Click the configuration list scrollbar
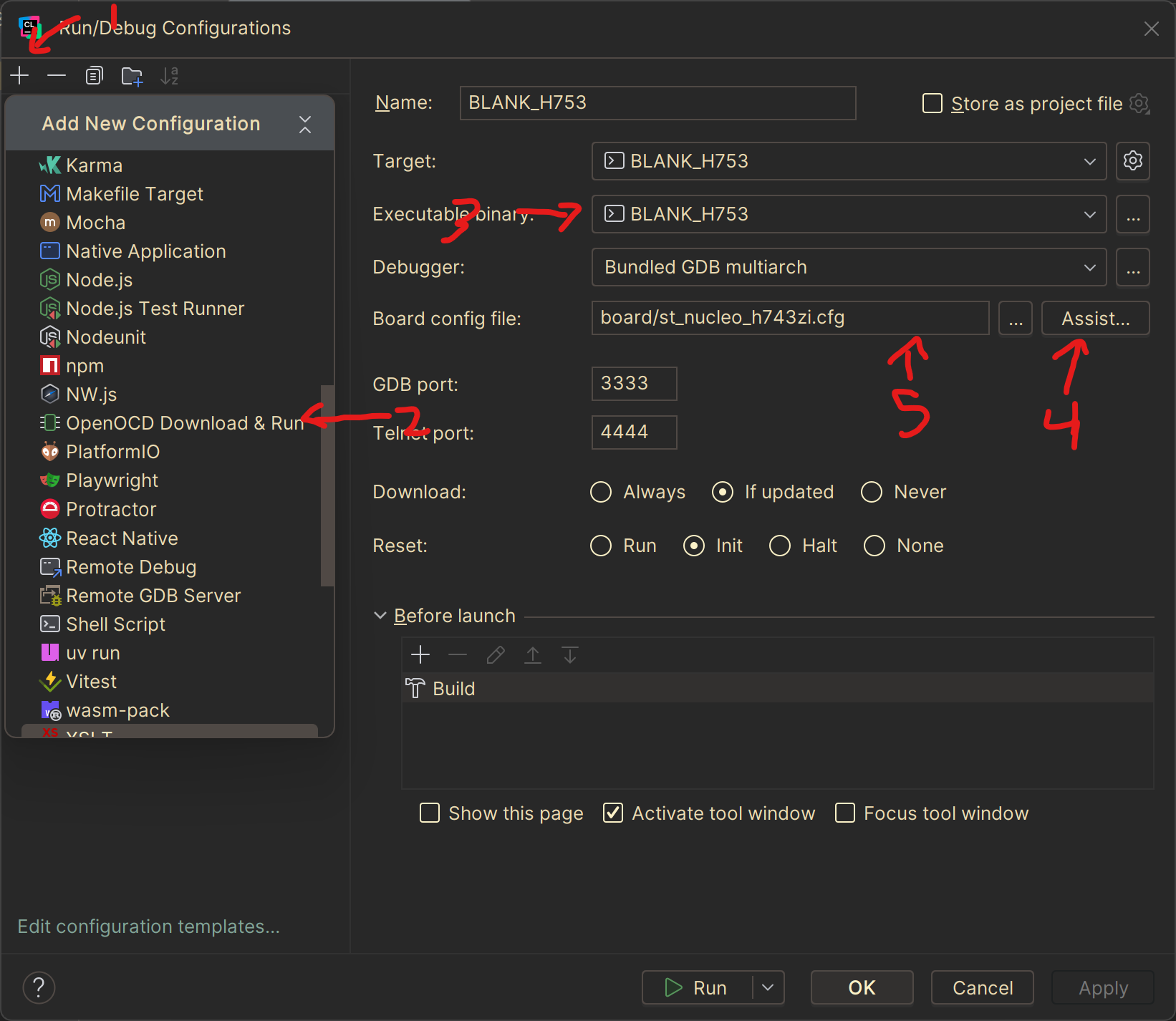Viewport: 1176px width, 1021px height. click(x=327, y=485)
